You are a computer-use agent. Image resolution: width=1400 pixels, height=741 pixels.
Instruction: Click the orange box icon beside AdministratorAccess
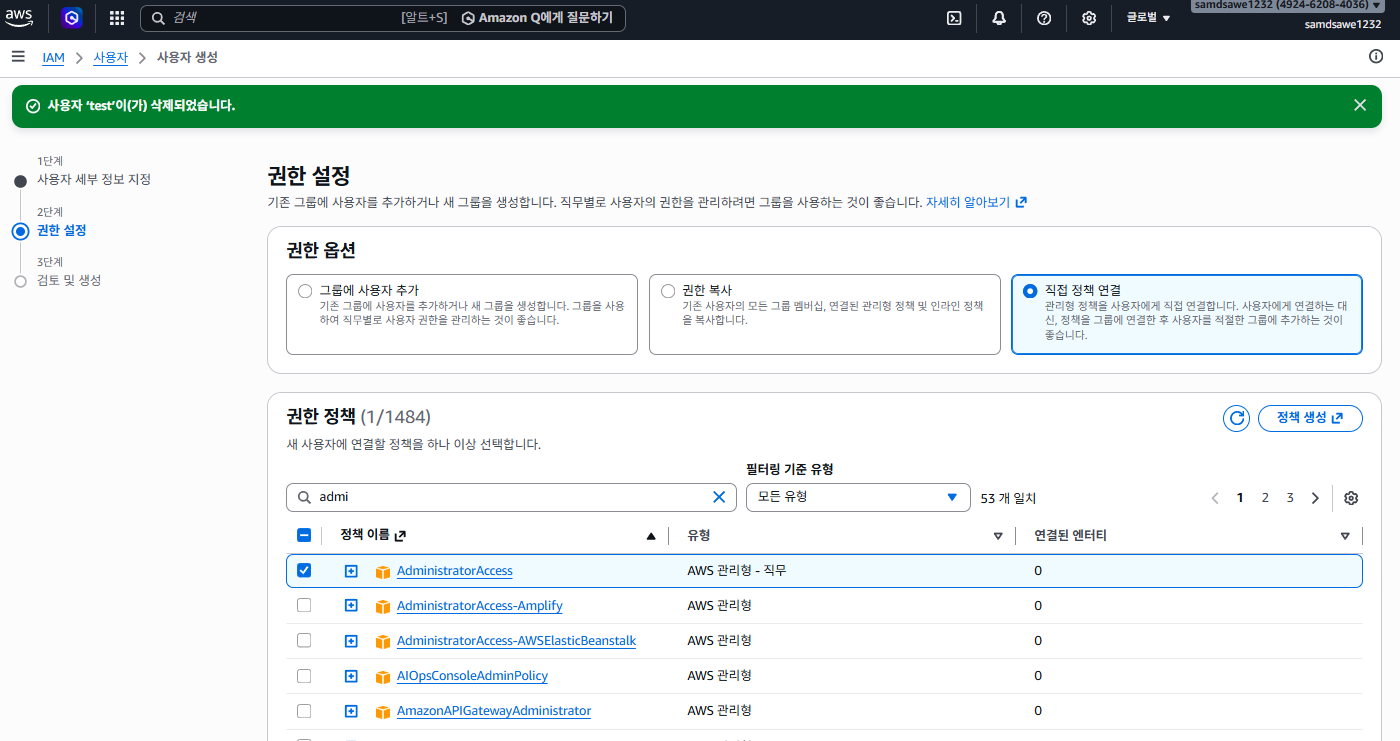pyautogui.click(x=382, y=572)
